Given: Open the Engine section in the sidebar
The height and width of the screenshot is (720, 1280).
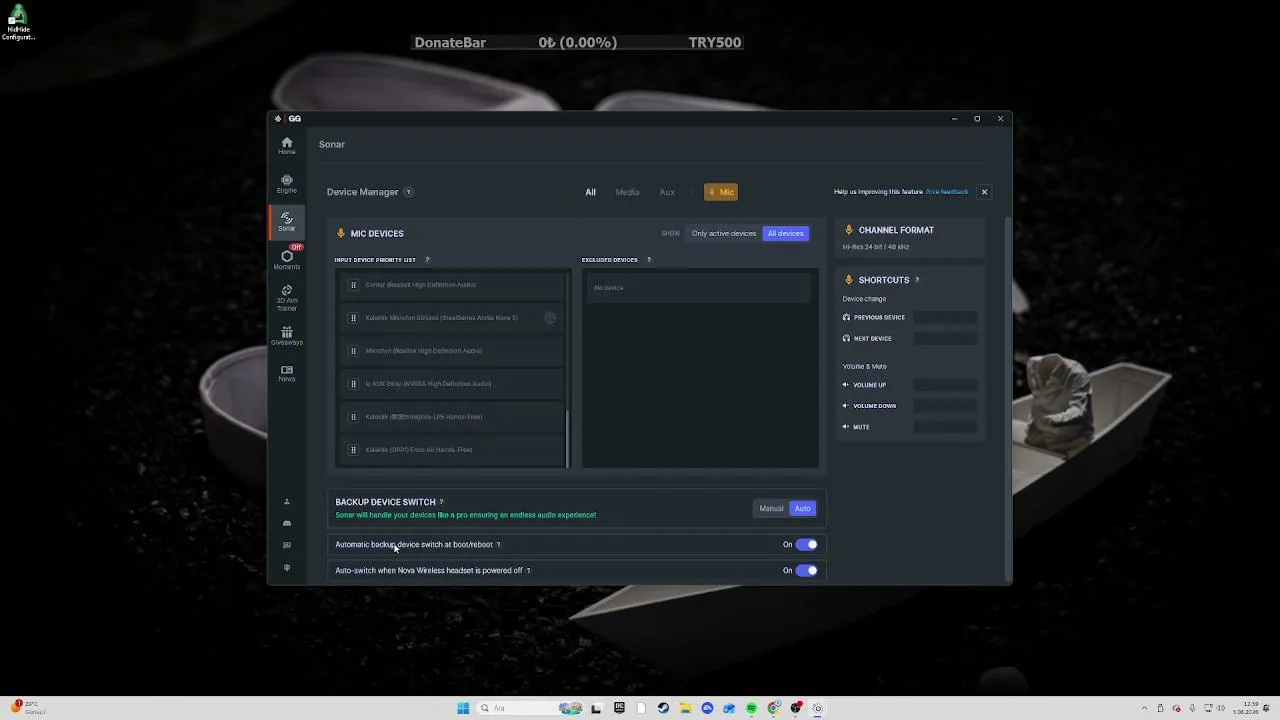Looking at the screenshot, I should [x=287, y=184].
